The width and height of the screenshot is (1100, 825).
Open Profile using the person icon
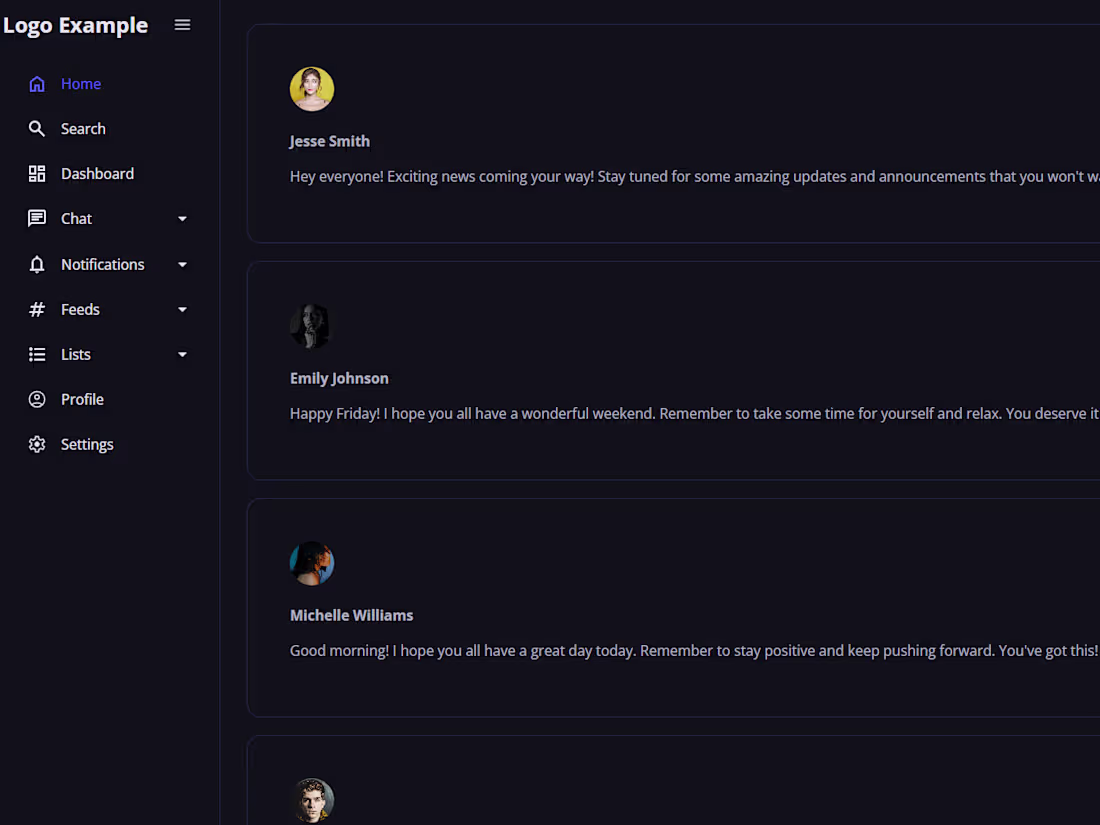click(36, 398)
